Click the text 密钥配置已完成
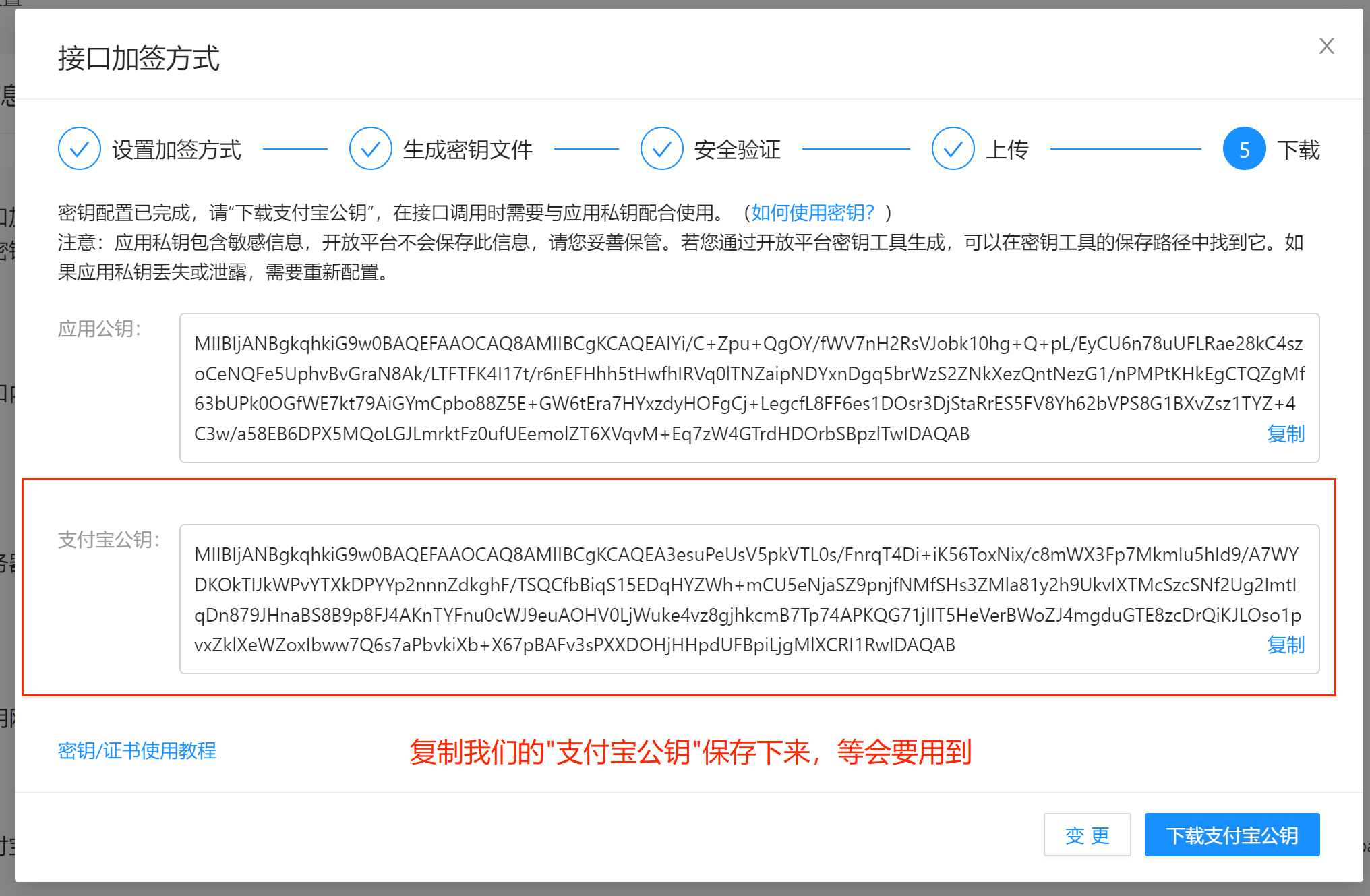This screenshot has height=896, width=1370. pos(125,213)
